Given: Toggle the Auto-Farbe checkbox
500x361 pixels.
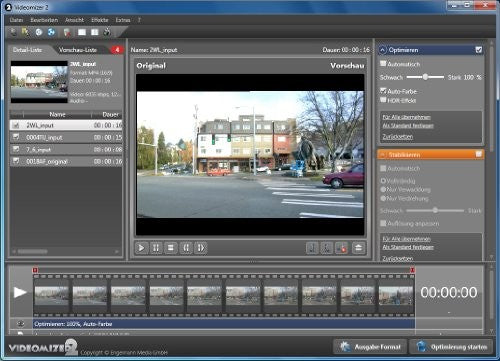Looking at the screenshot, I should (383, 90).
